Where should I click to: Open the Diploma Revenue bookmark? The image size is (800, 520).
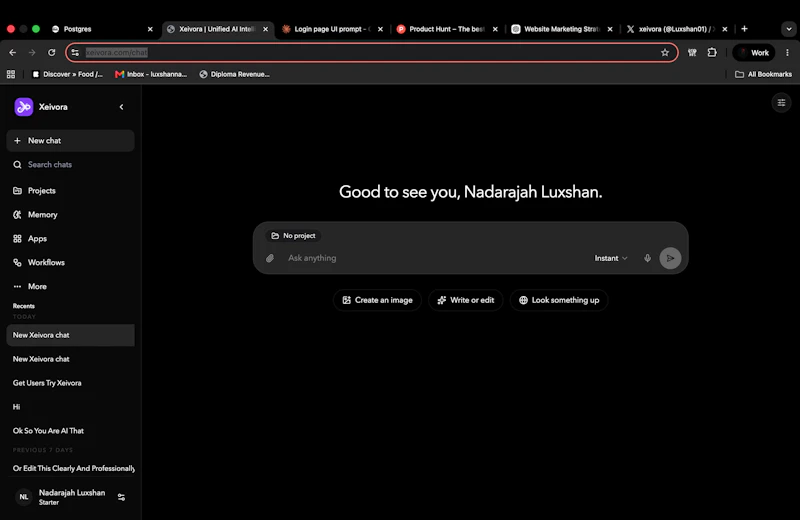(x=235, y=74)
